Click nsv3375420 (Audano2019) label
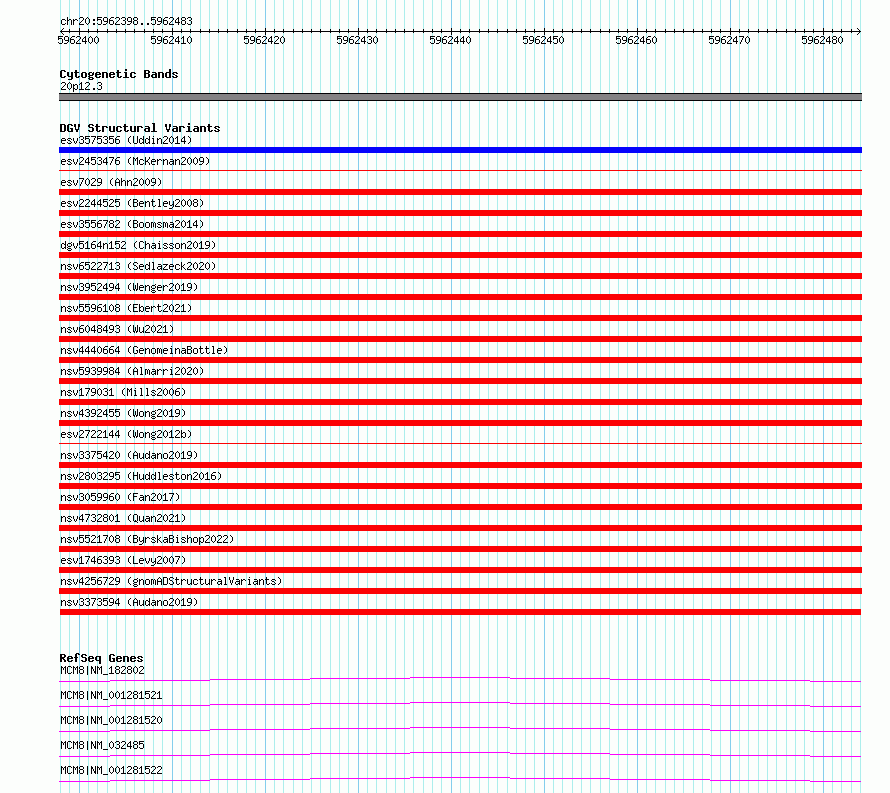The height and width of the screenshot is (793, 890). tap(129, 455)
